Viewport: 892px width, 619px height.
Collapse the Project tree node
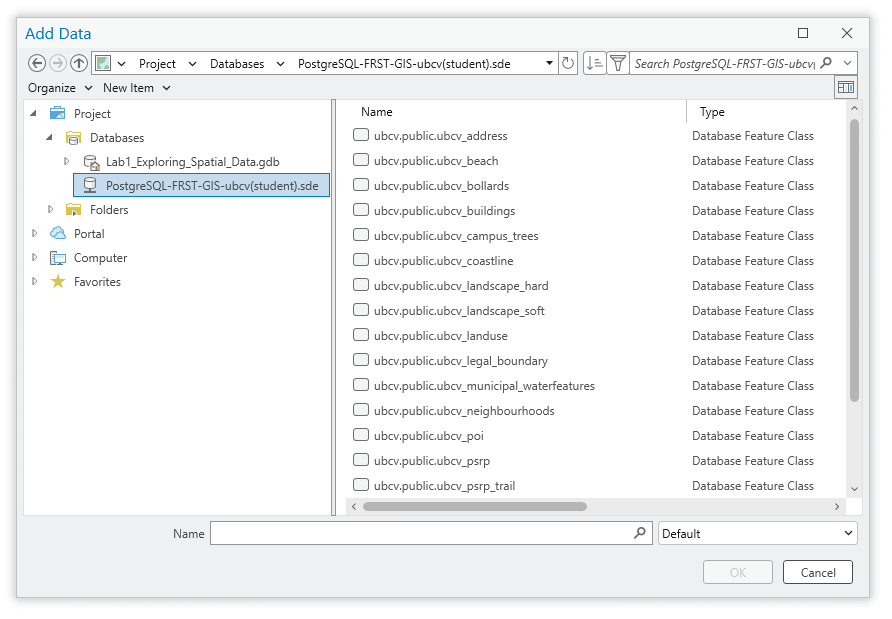pos(34,113)
